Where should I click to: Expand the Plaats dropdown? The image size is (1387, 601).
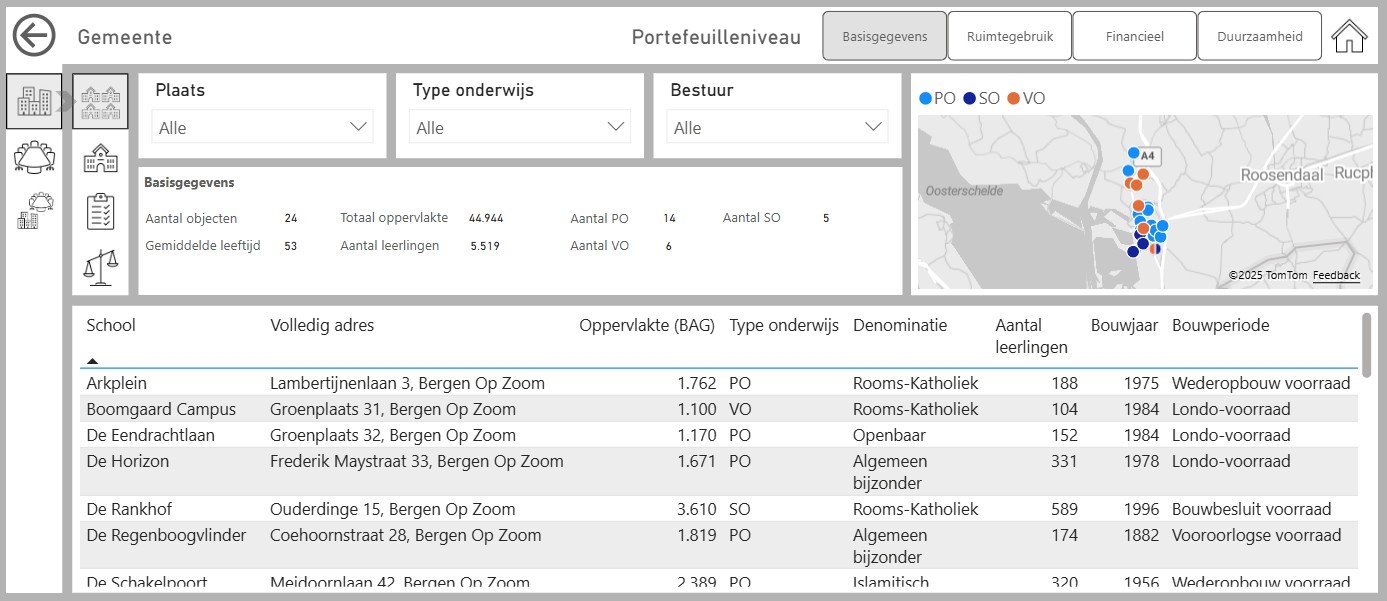click(x=262, y=128)
